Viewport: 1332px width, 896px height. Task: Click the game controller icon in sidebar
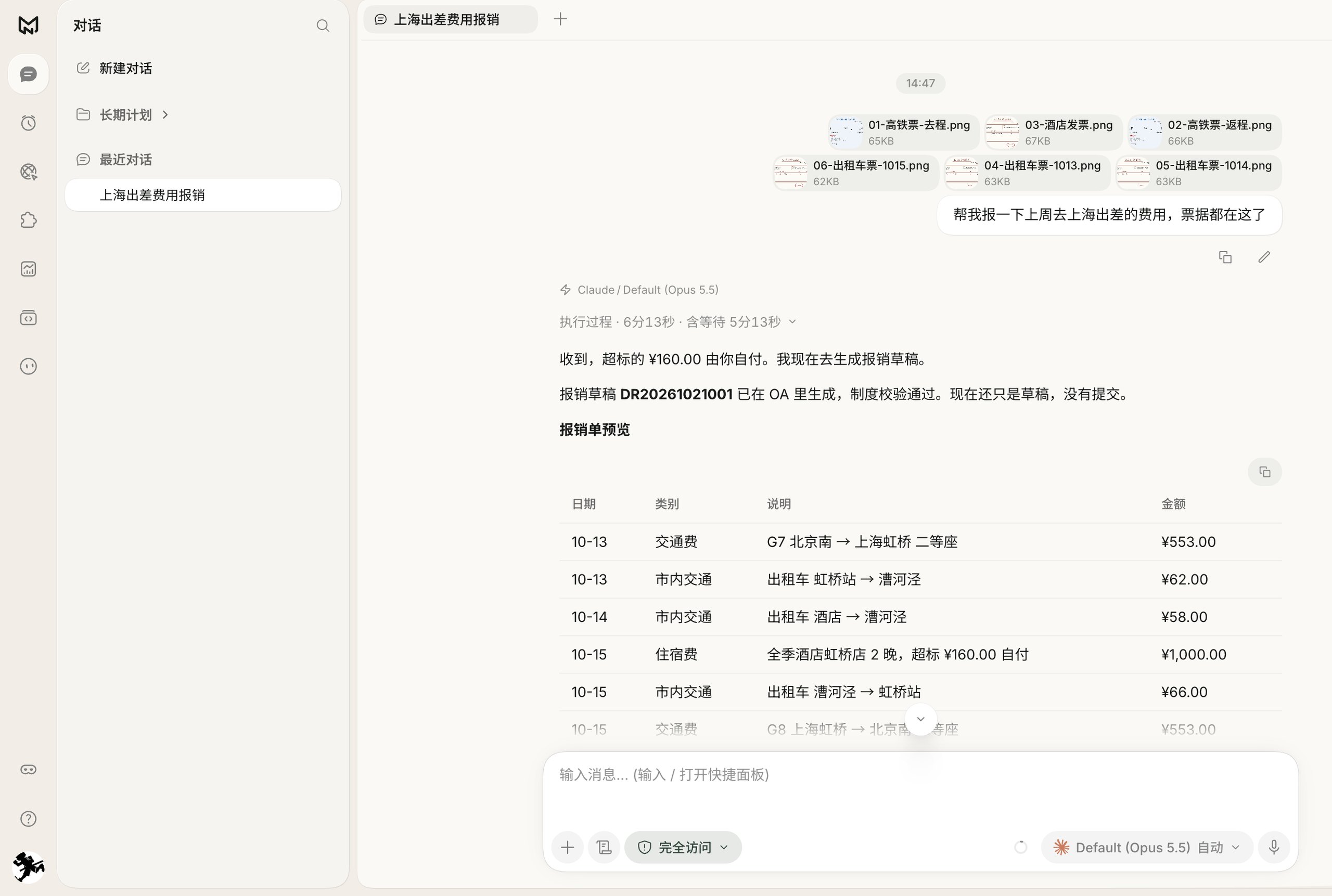(28, 770)
